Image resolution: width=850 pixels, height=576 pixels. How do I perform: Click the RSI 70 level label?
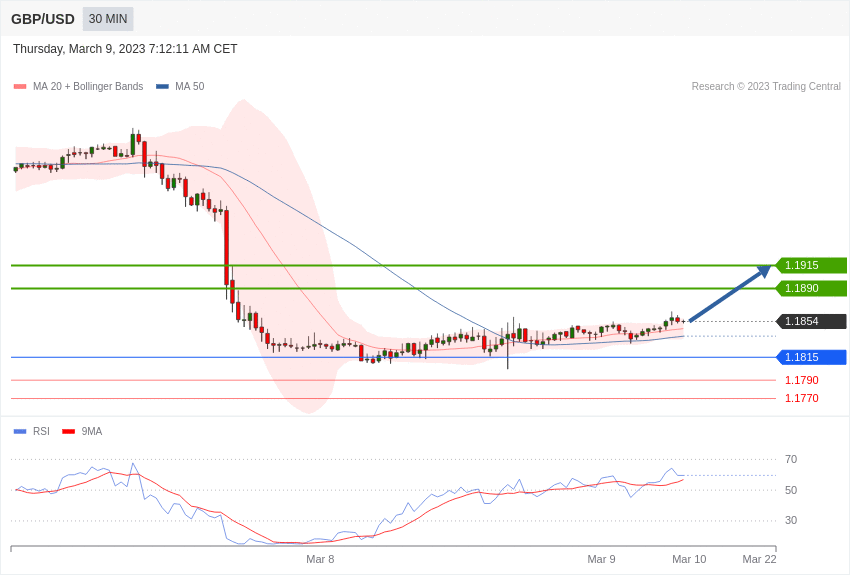(x=791, y=459)
